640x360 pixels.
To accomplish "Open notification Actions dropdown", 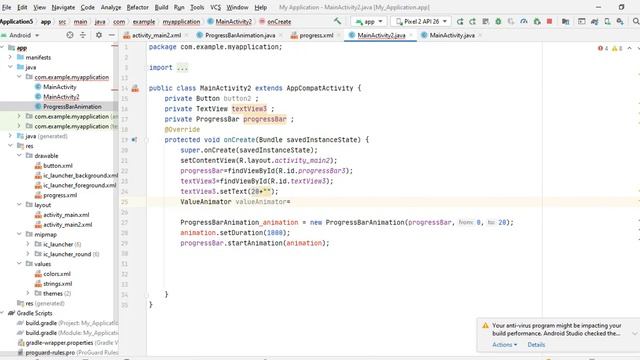I will click(504, 344).
